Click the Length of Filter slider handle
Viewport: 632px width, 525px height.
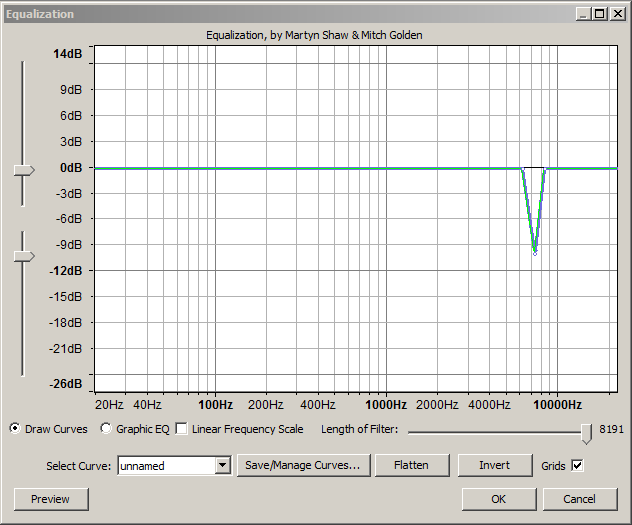point(586,430)
